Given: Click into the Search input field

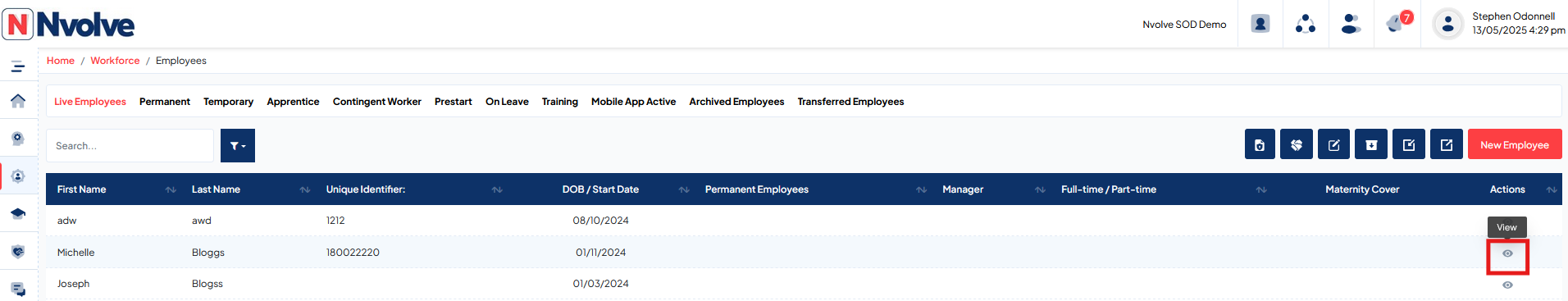Looking at the screenshot, I should [130, 145].
